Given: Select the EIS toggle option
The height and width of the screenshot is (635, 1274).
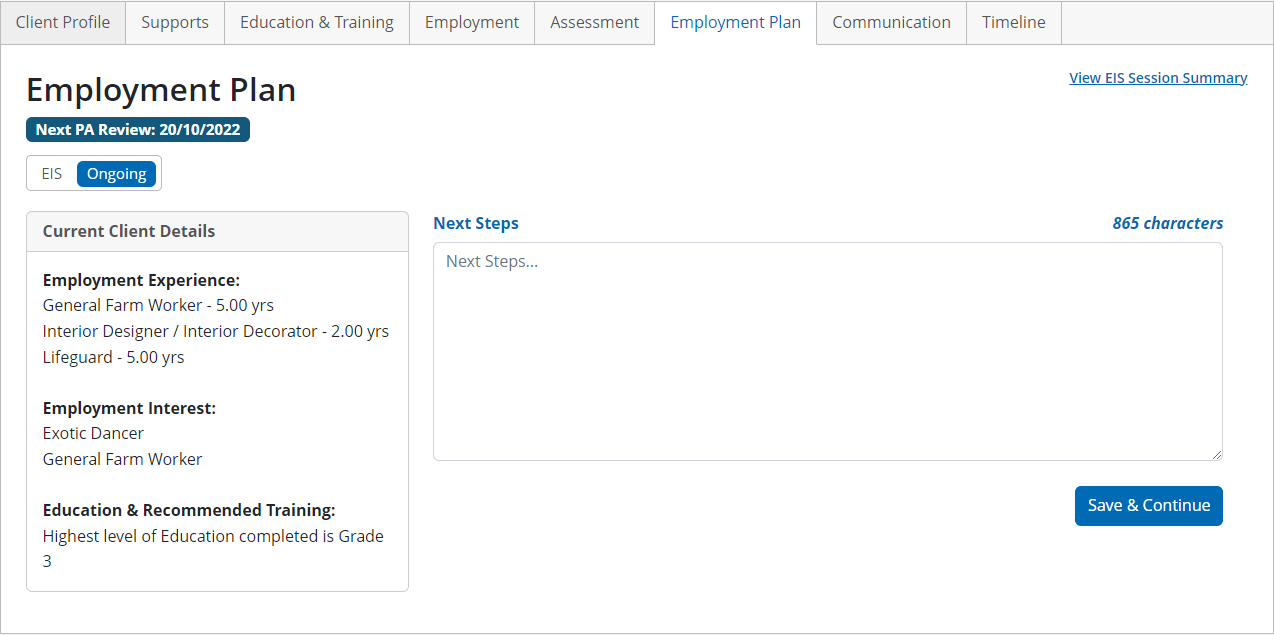Looking at the screenshot, I should [52, 174].
